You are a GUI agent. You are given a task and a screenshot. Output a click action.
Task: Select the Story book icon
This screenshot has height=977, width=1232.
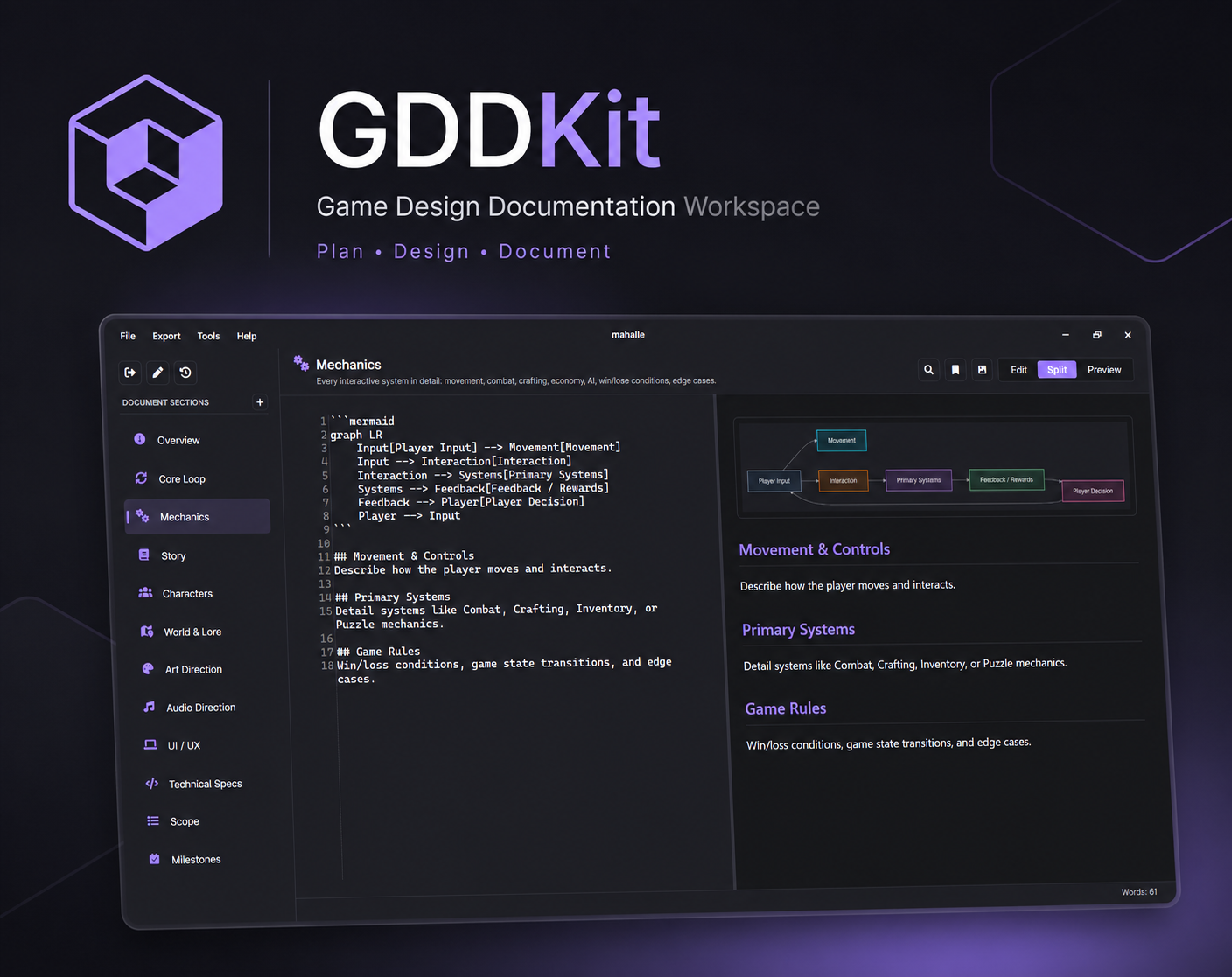144,555
